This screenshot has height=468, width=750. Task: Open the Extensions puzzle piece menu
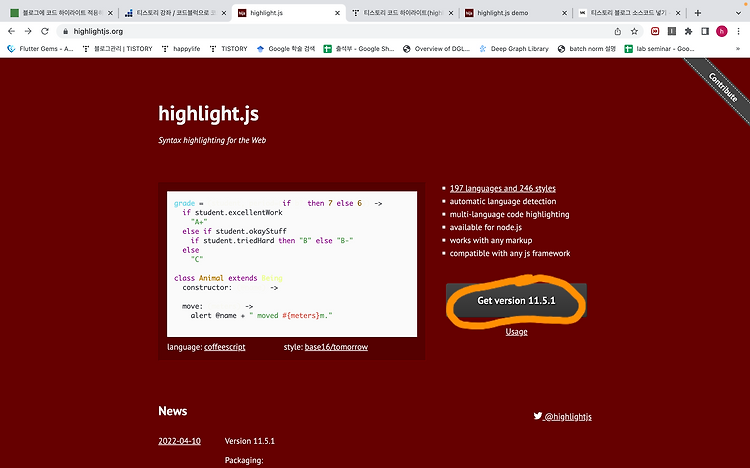pos(688,31)
